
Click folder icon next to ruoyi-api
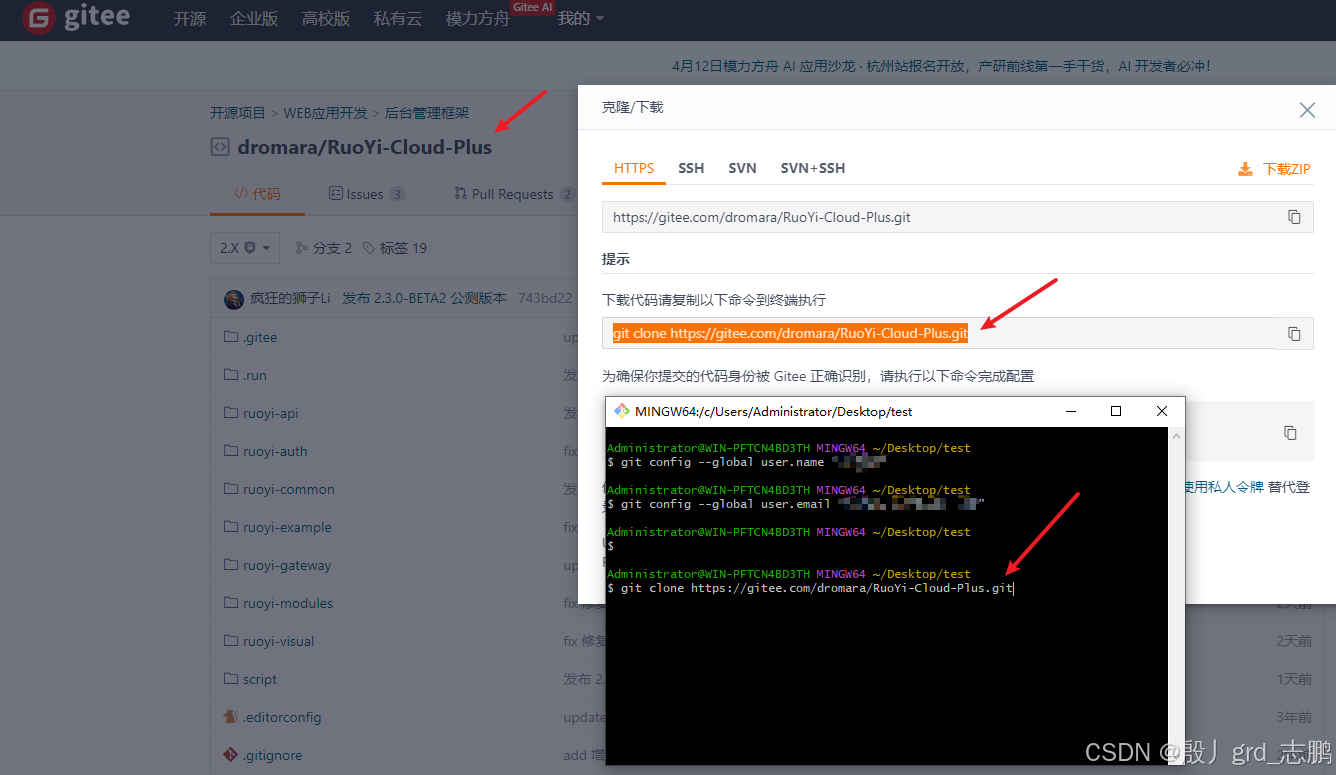[231, 413]
